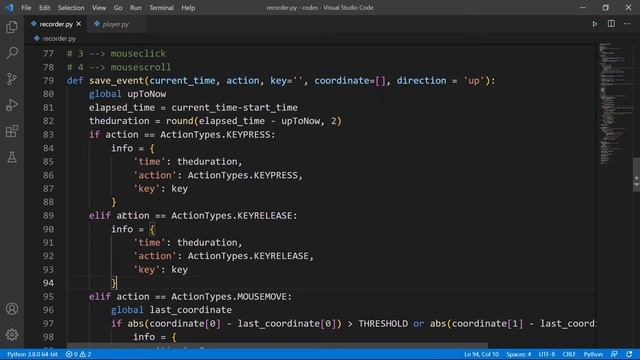The height and width of the screenshot is (360, 640).
Task: Click 'elapsed_time' on line 81
Action: (x=122, y=107)
